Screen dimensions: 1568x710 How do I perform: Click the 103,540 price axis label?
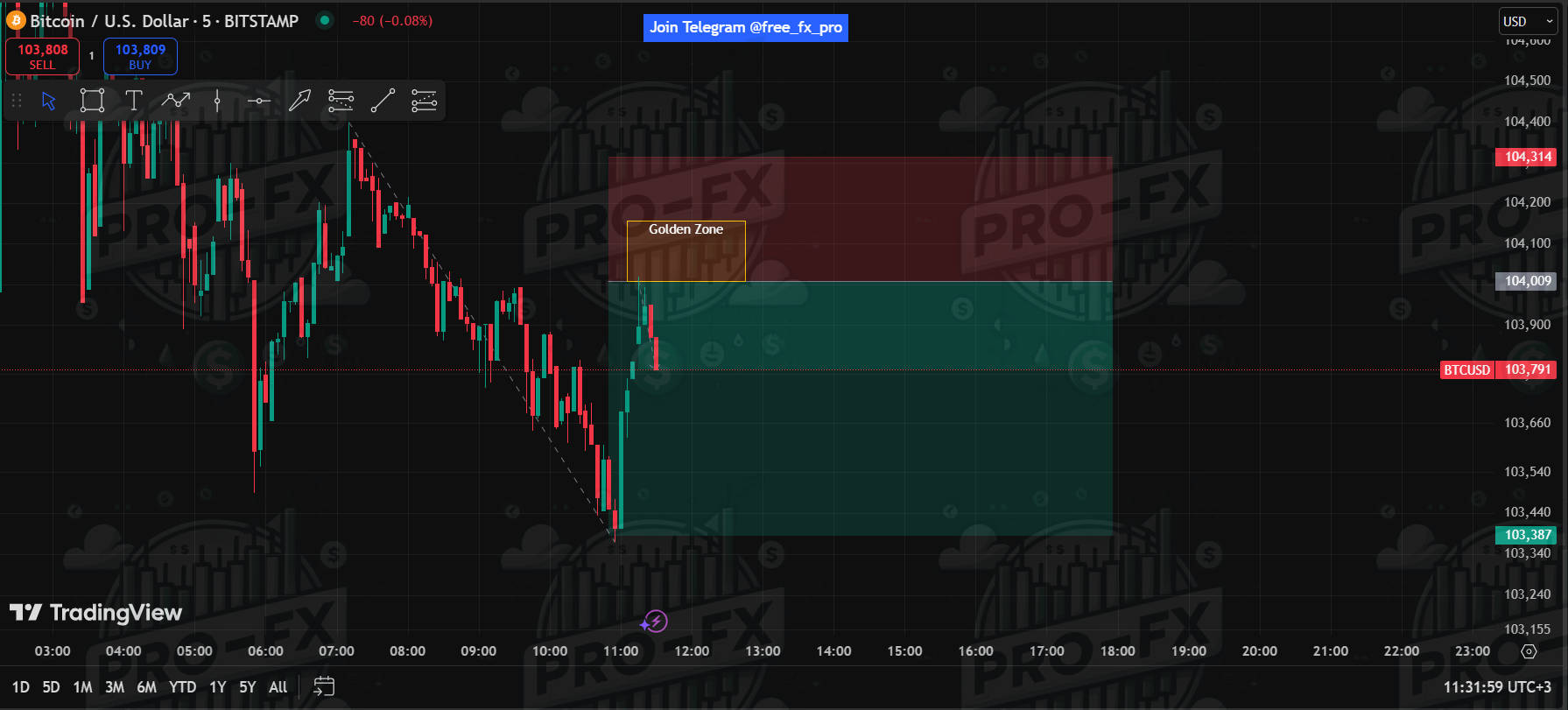(x=1527, y=472)
